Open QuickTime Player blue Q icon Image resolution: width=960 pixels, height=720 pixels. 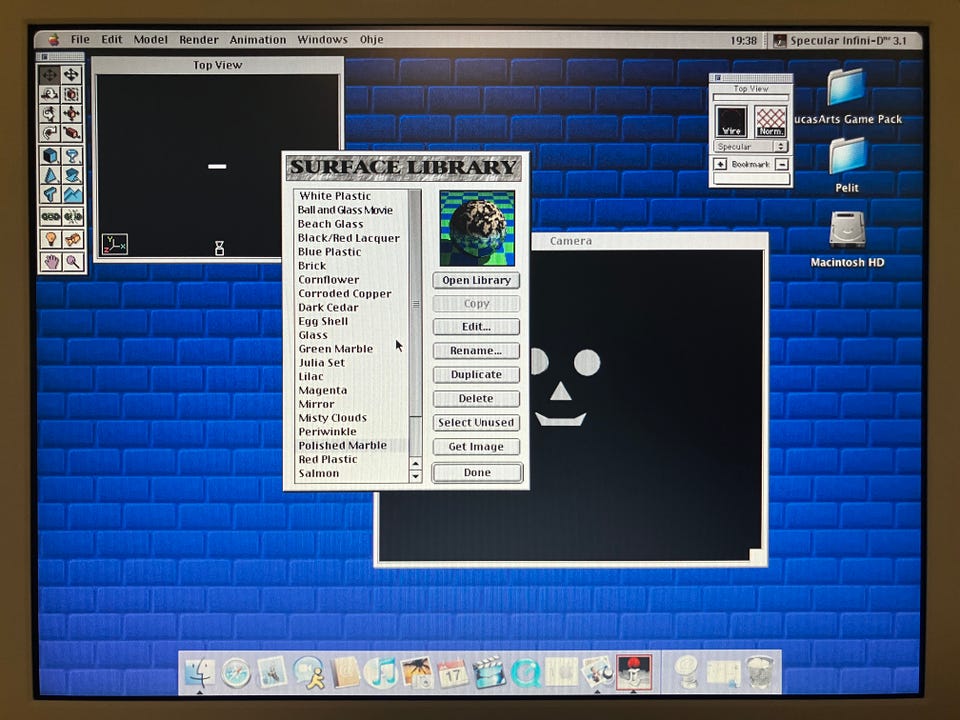(x=525, y=673)
